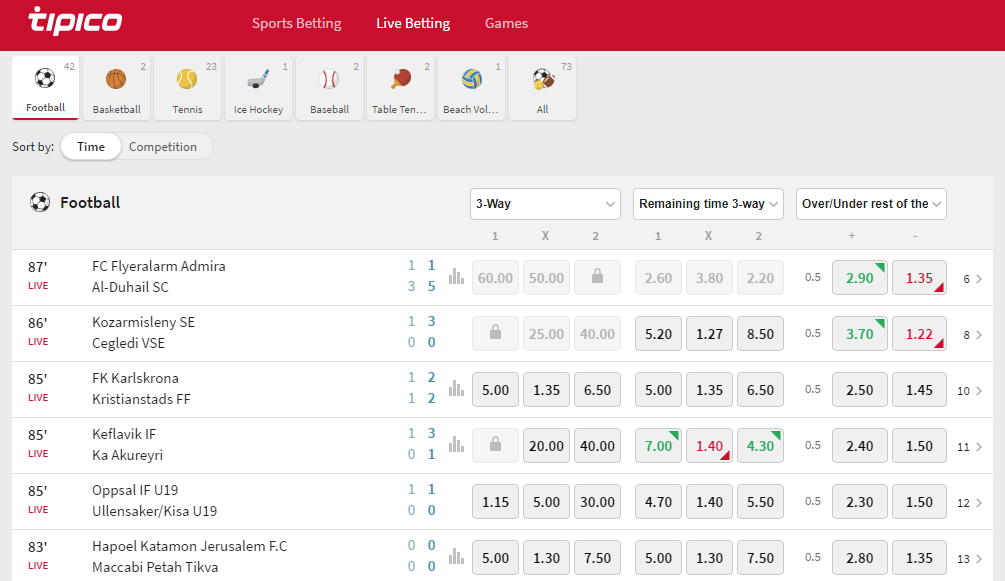
Task: Open the Live Betting section
Action: pos(413,23)
